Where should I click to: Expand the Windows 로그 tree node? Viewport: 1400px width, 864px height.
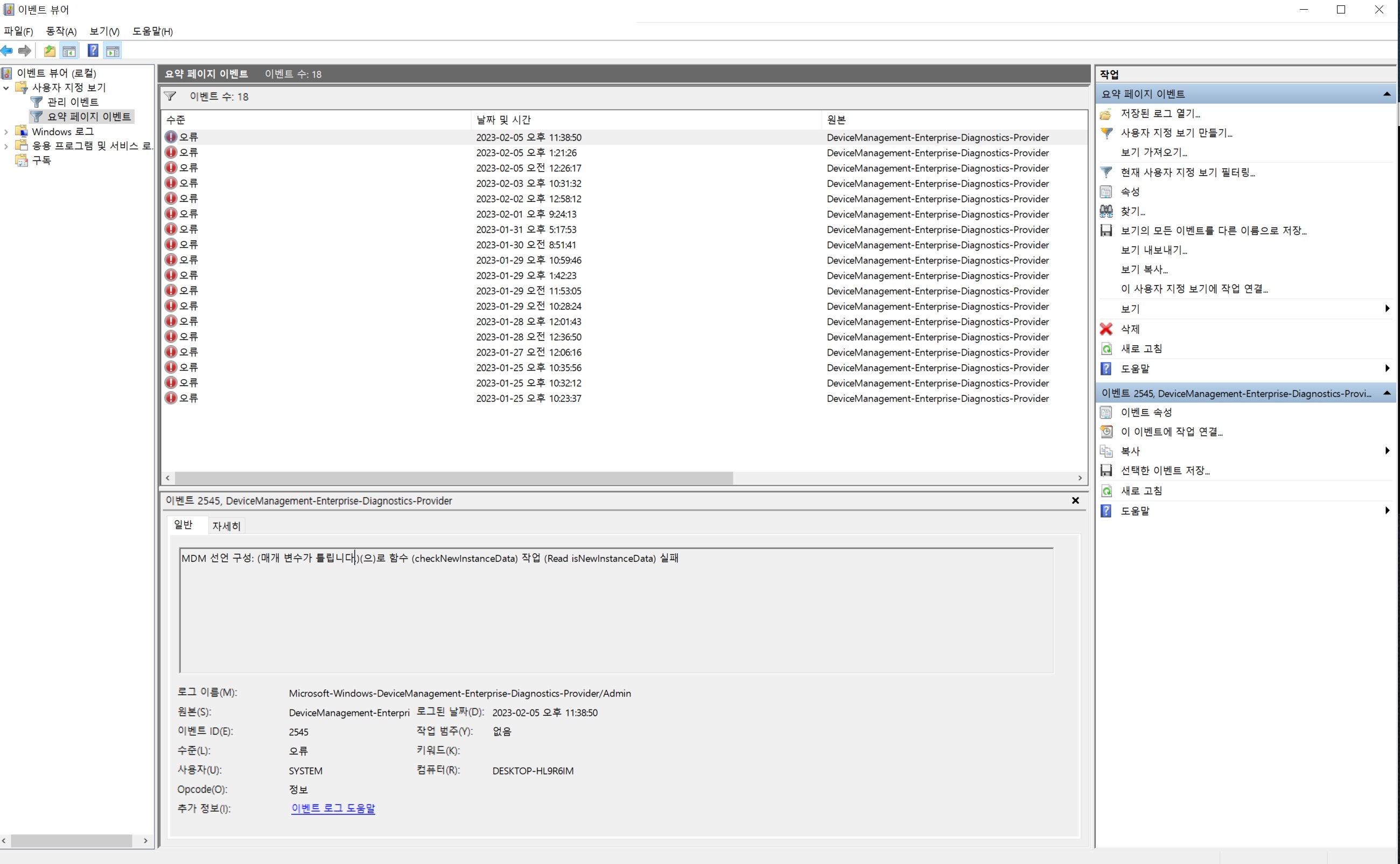pyautogui.click(x=6, y=132)
